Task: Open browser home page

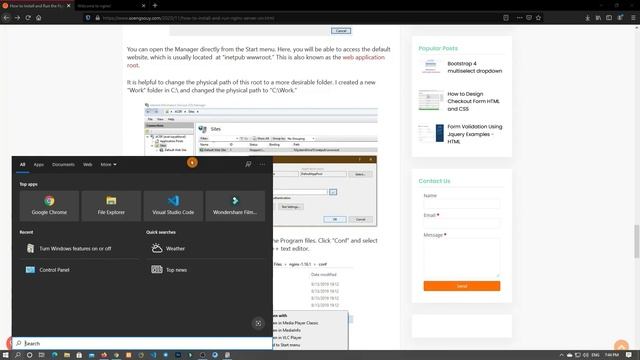Action: tap(38, 18)
